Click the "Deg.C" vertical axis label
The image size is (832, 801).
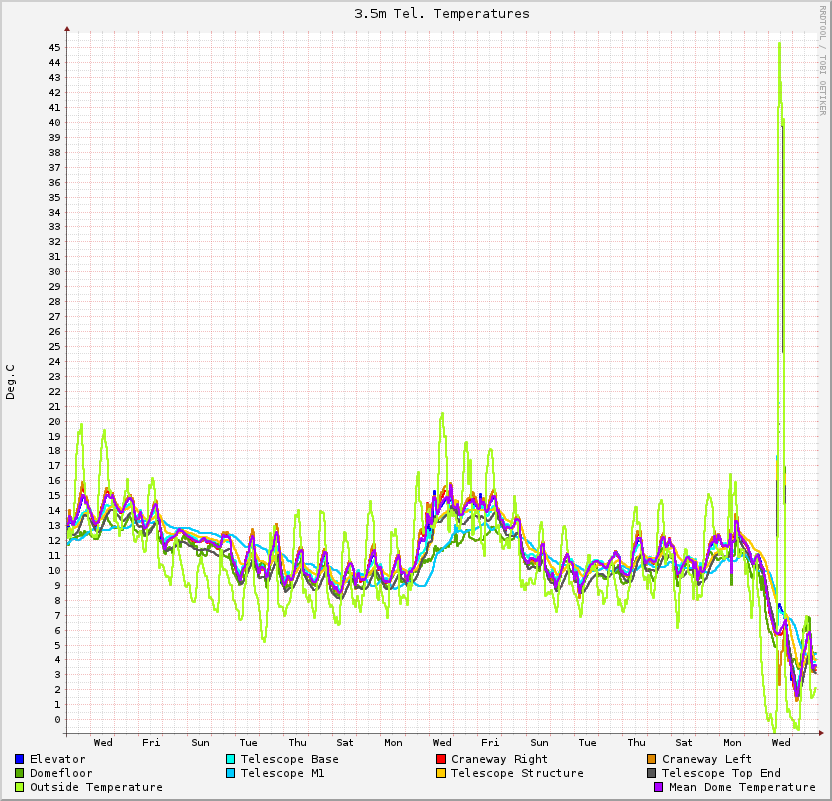11,382
